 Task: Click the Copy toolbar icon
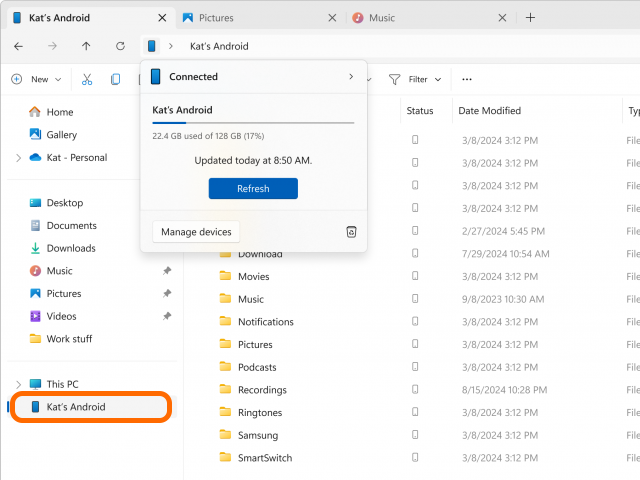[116, 79]
